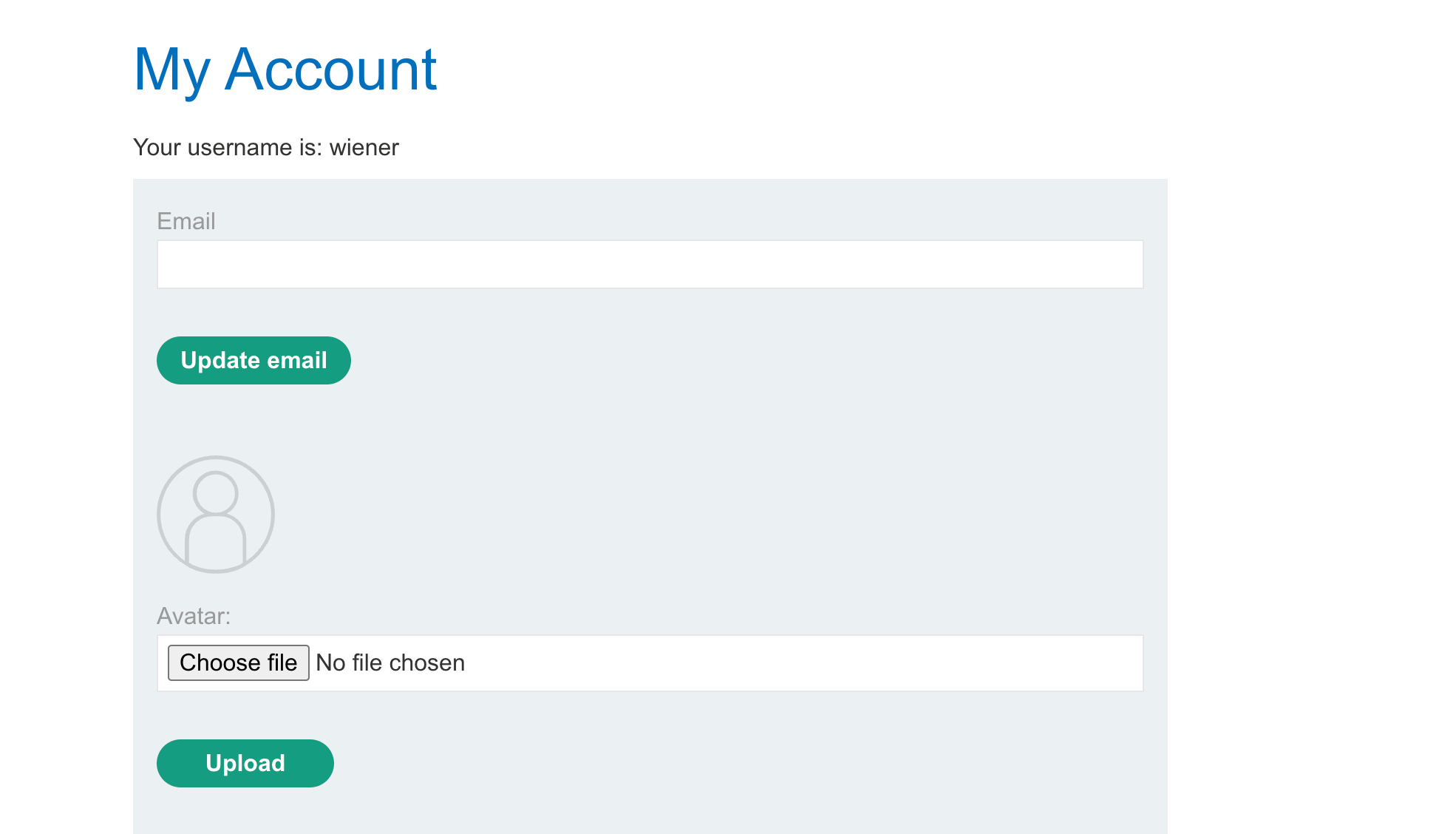Click the word 'My' in page title
Image resolution: width=1456 pixels, height=834 pixels.
point(171,70)
